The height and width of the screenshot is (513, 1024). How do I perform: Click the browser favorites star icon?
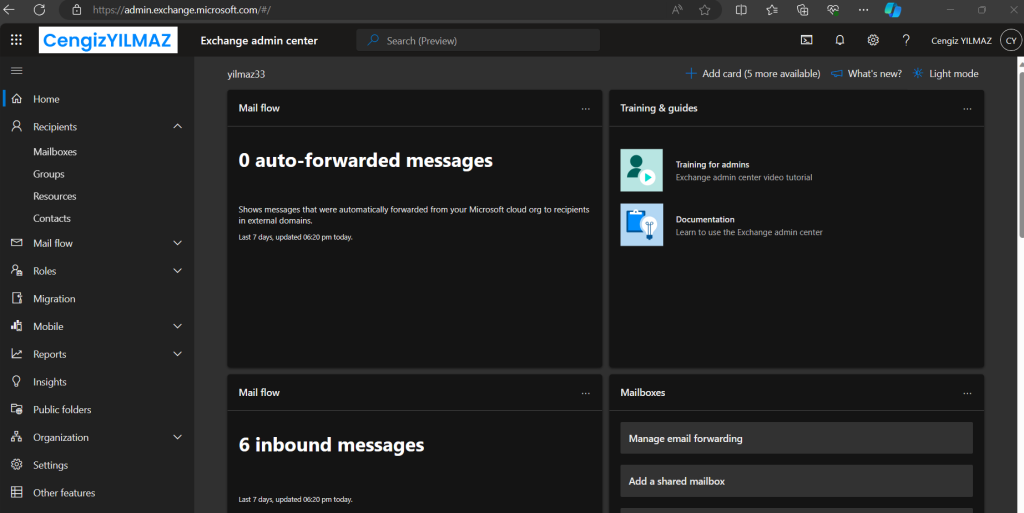click(705, 9)
